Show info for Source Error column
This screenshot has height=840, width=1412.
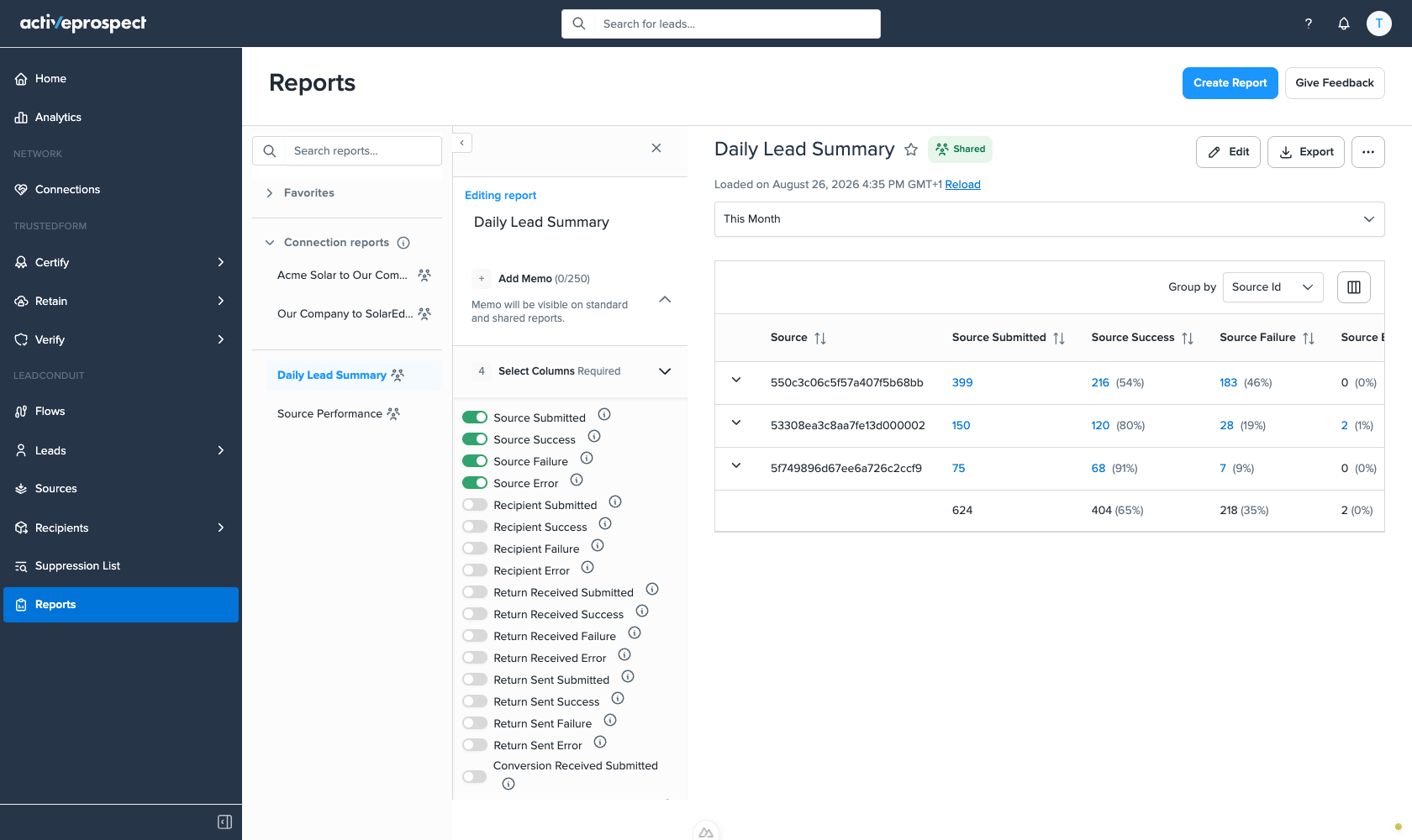coord(577,480)
